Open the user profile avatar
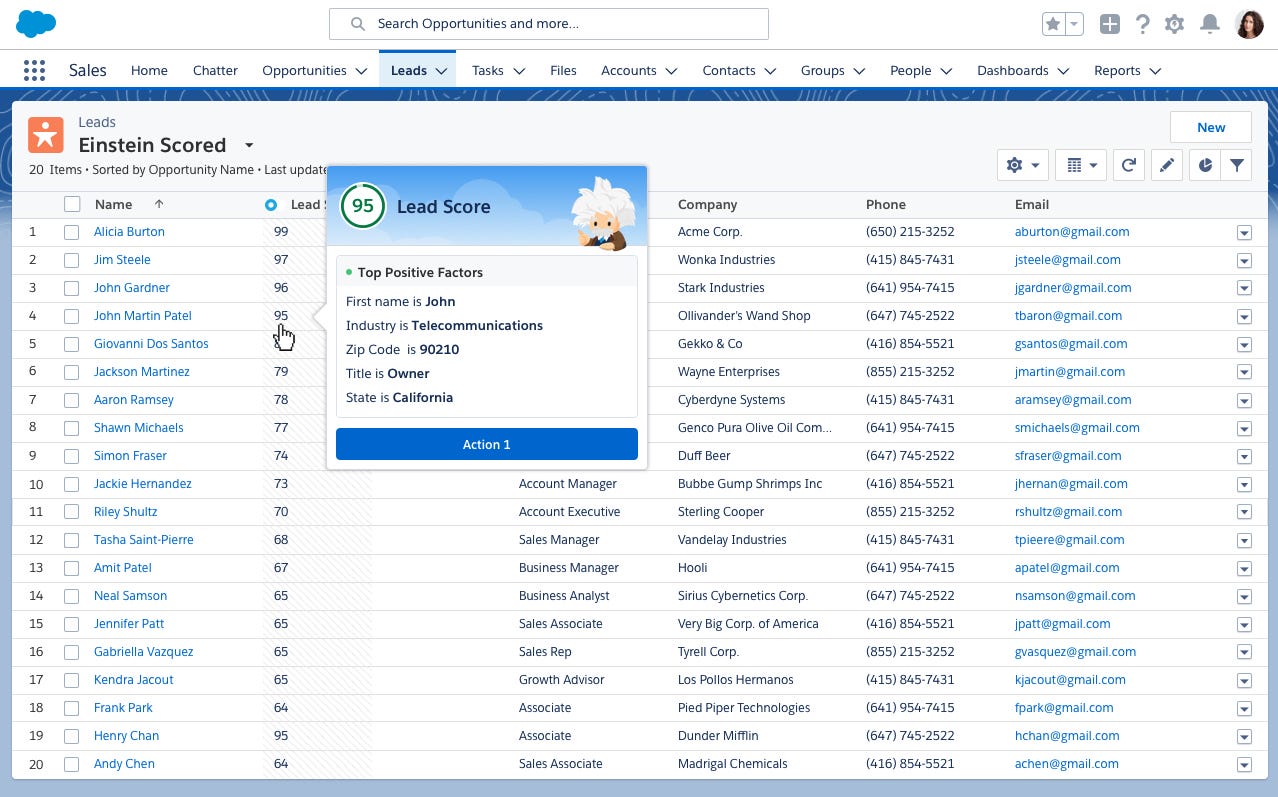Image resolution: width=1278 pixels, height=797 pixels. [x=1249, y=24]
